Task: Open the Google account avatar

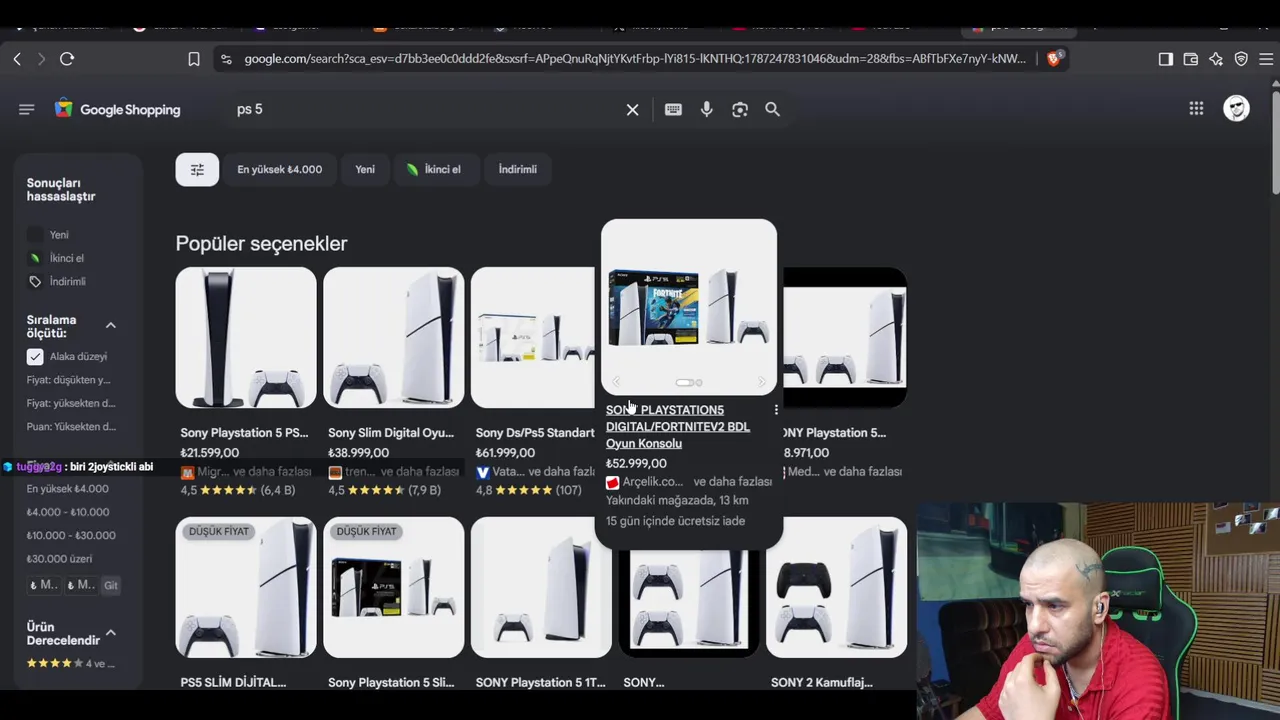Action: [1237, 109]
